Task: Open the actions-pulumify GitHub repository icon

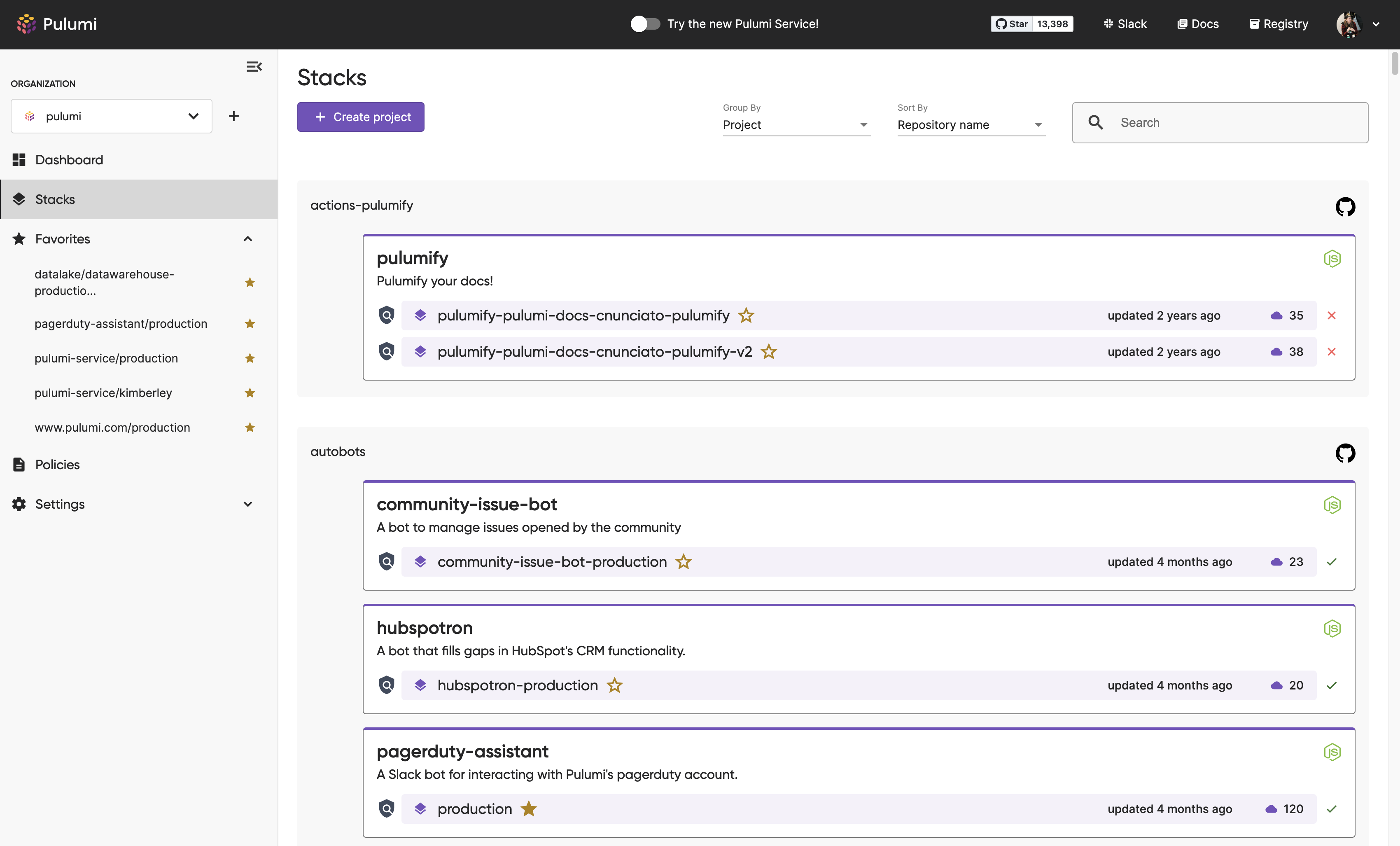Action: (x=1345, y=207)
